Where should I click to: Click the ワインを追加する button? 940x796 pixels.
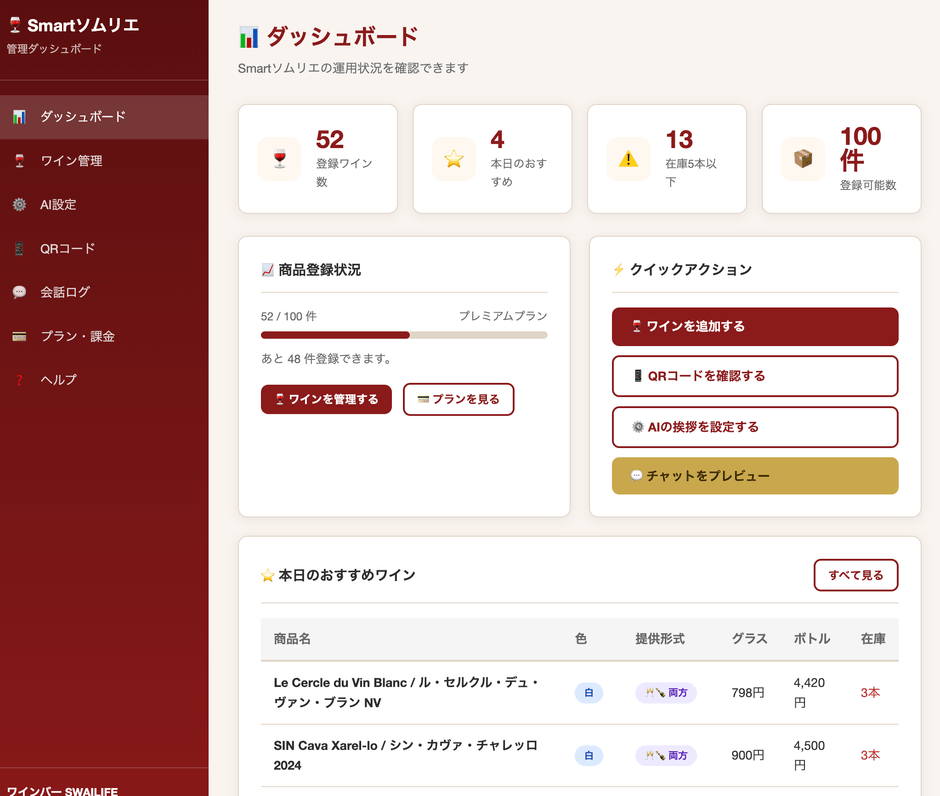pos(755,327)
